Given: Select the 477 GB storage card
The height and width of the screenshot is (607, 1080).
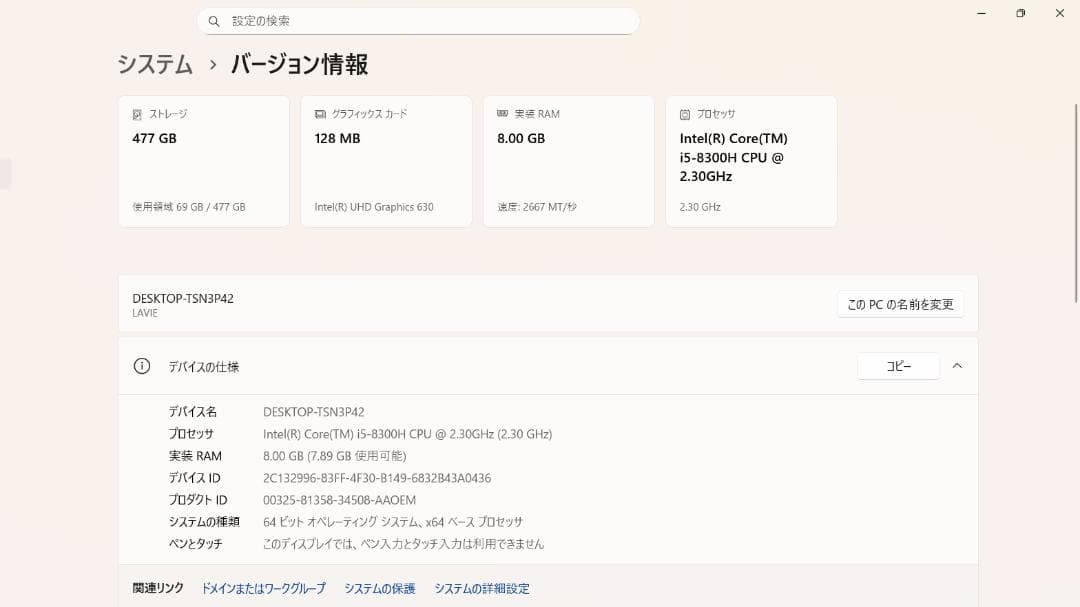Looking at the screenshot, I should [203, 160].
